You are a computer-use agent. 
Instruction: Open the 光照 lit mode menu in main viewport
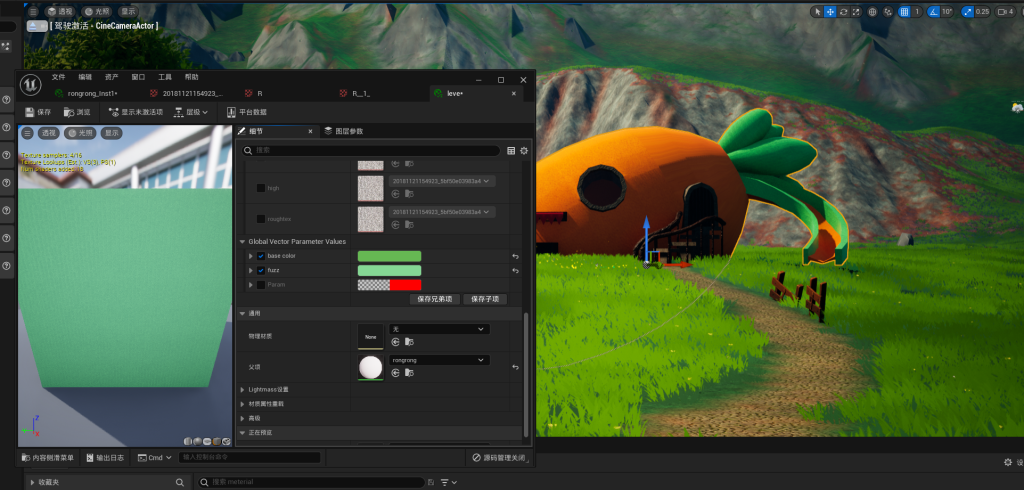[97, 12]
